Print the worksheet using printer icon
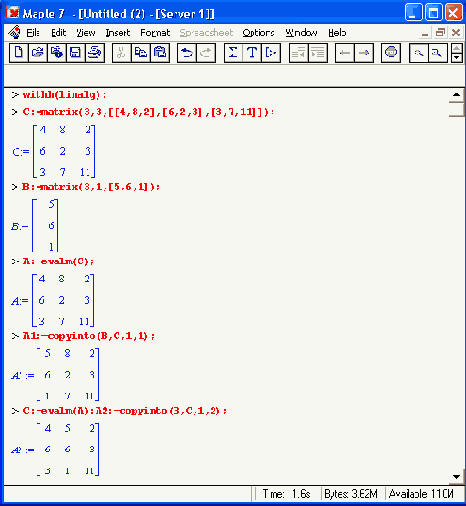Screen dimensions: 466x506 pyautogui.click(x=95, y=53)
